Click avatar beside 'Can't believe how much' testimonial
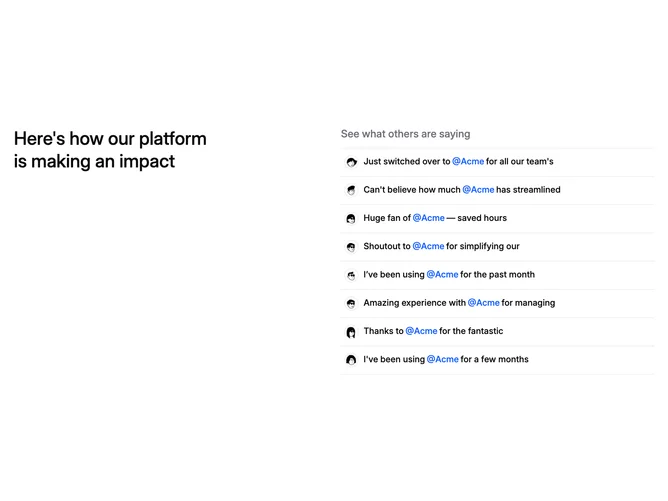Viewport: 668px width, 501px height. [x=351, y=190]
